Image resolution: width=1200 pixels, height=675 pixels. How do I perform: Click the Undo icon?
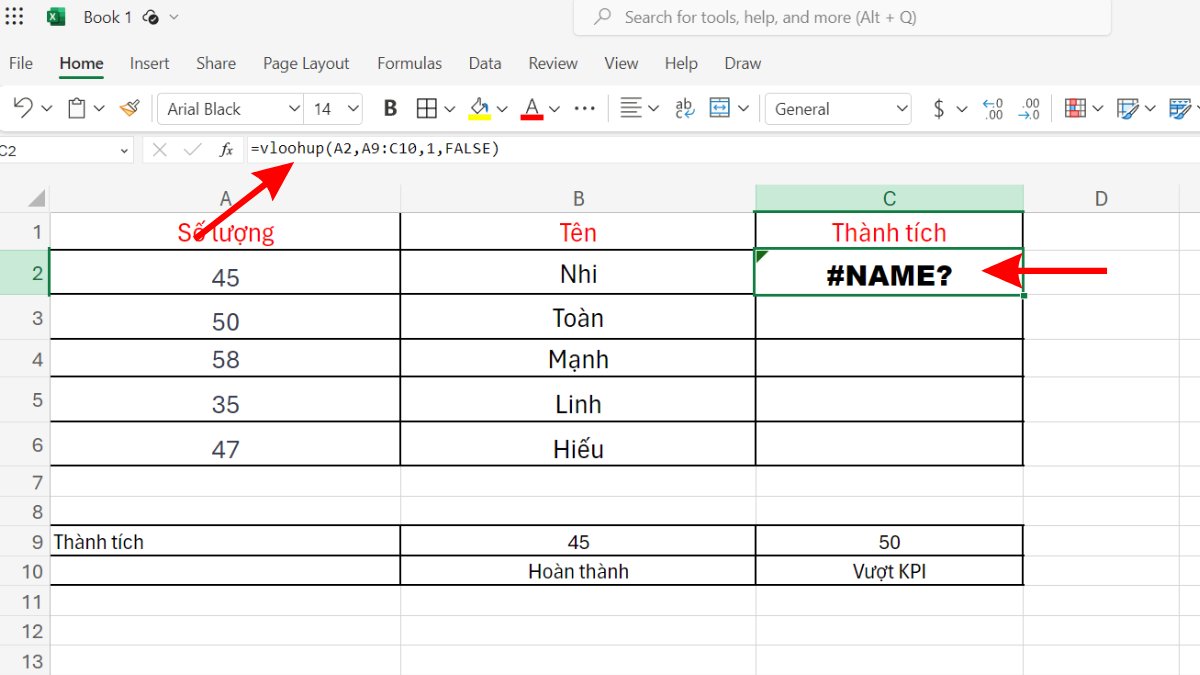20,108
